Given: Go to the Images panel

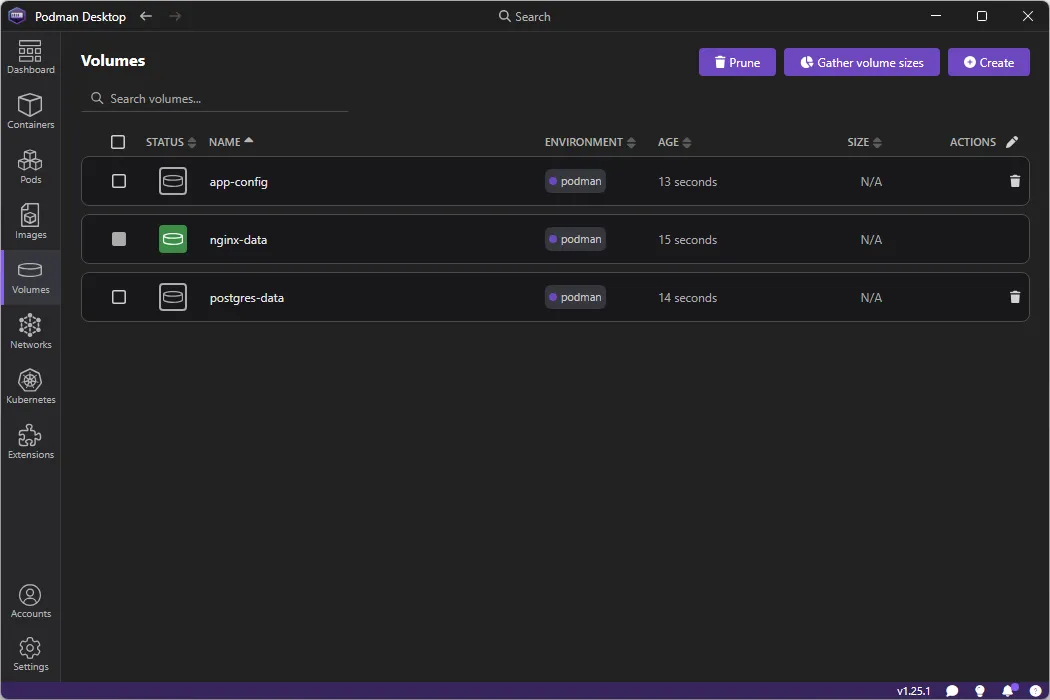Looking at the screenshot, I should (30, 220).
